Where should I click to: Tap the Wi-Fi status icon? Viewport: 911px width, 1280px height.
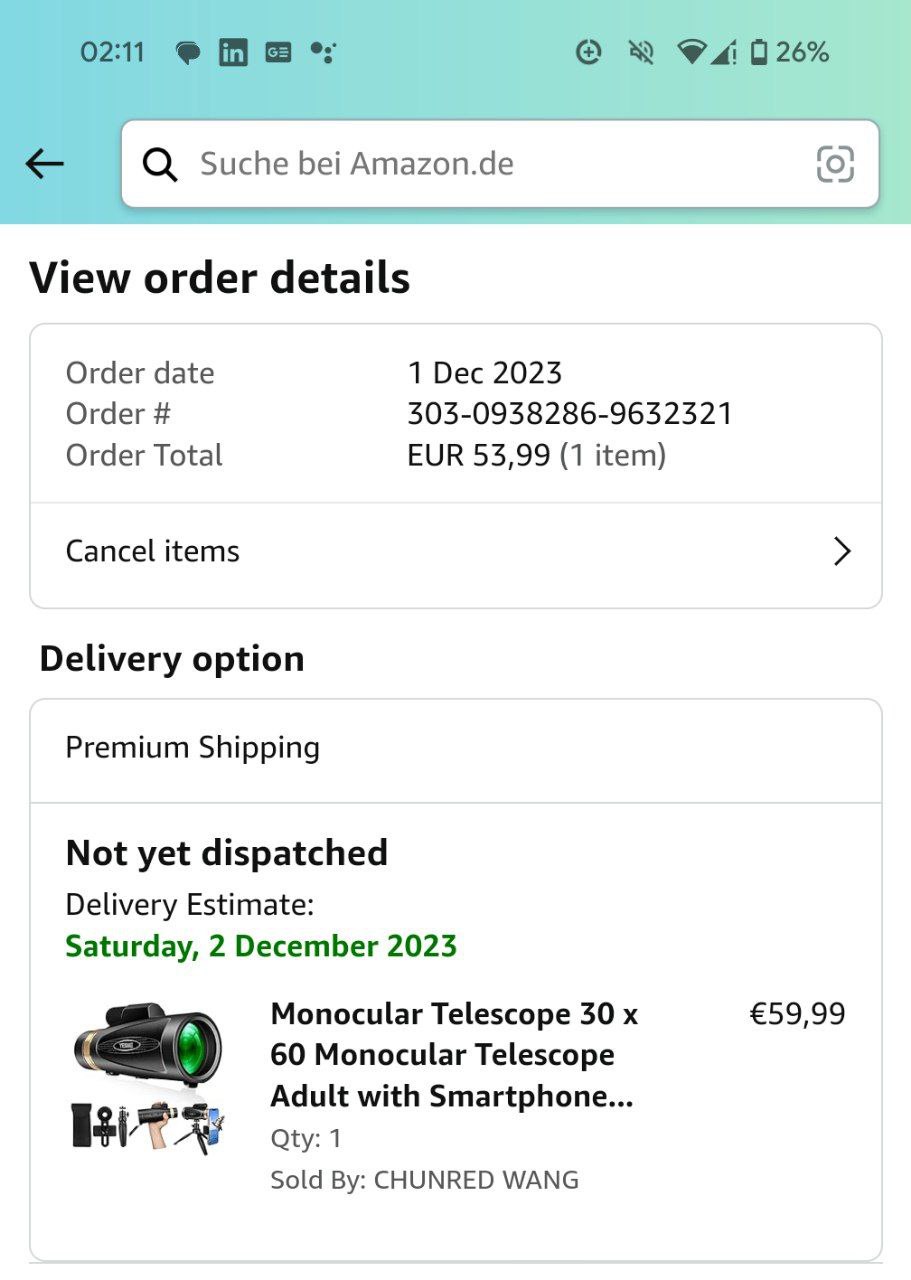click(691, 52)
